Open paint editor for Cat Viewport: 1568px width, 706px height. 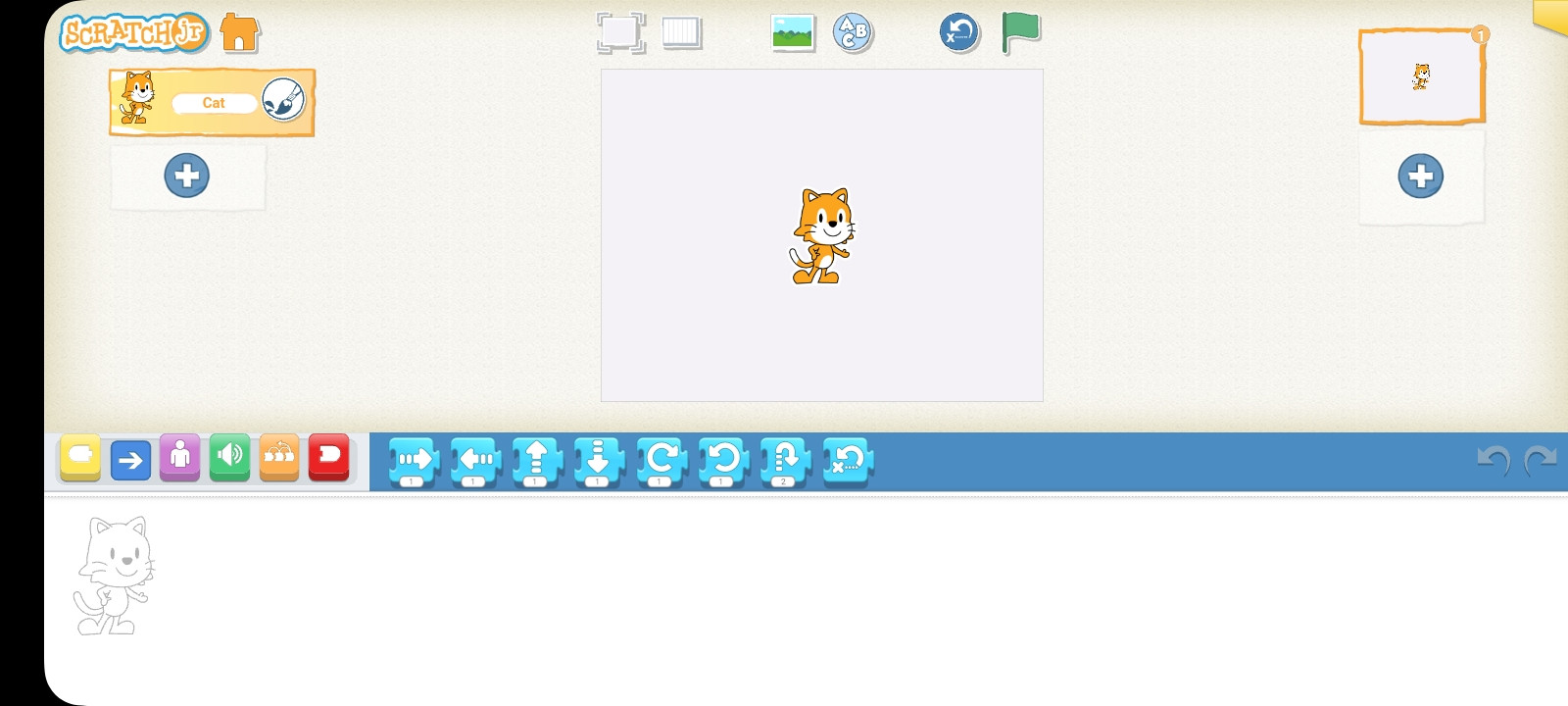[283, 100]
